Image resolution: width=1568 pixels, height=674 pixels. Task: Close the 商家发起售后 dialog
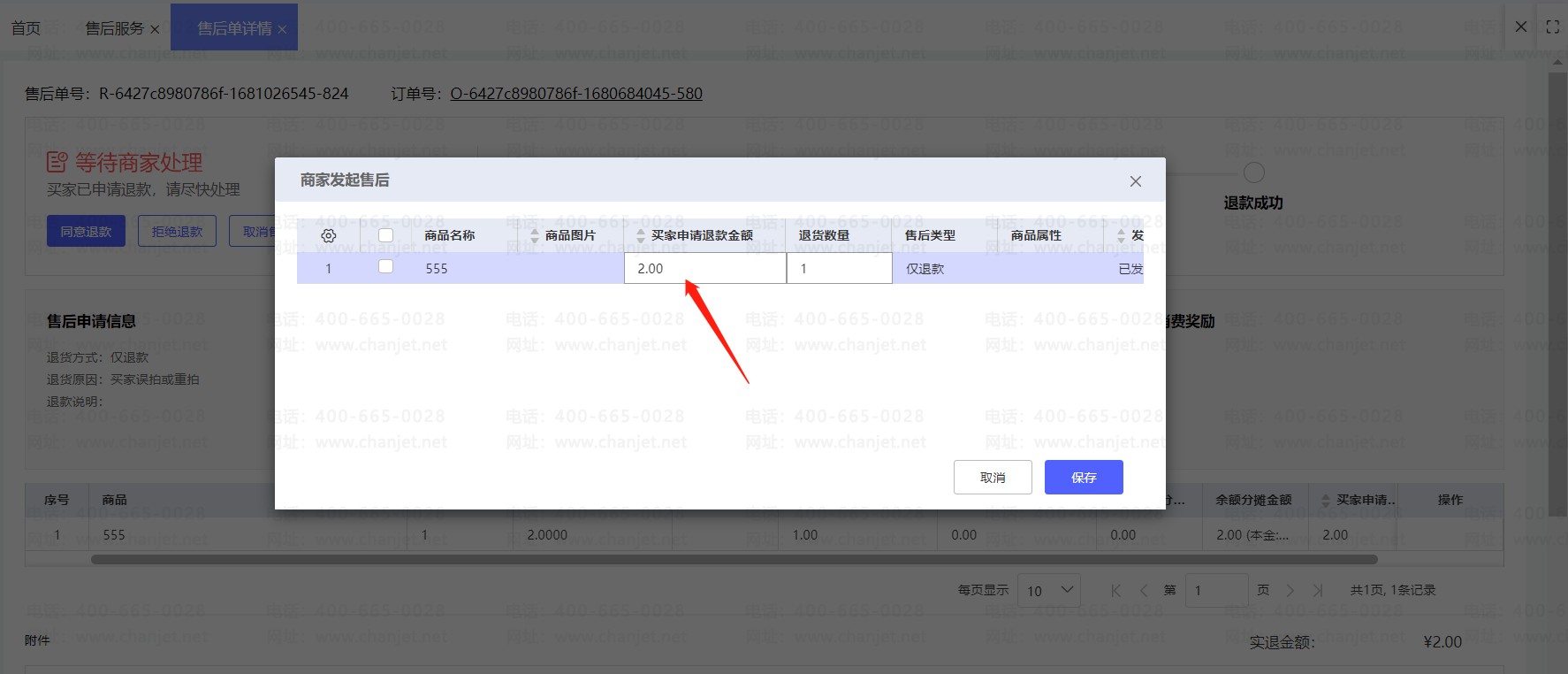[1136, 181]
